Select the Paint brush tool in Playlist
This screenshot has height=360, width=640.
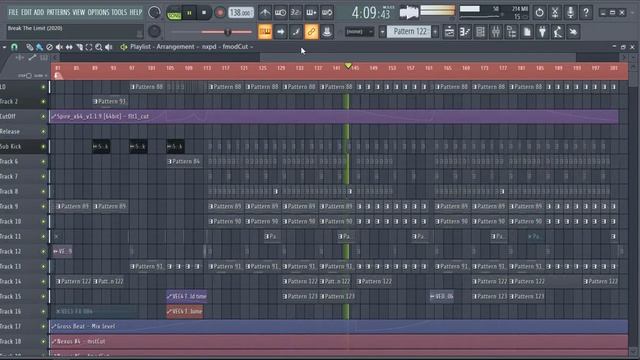(x=39, y=47)
